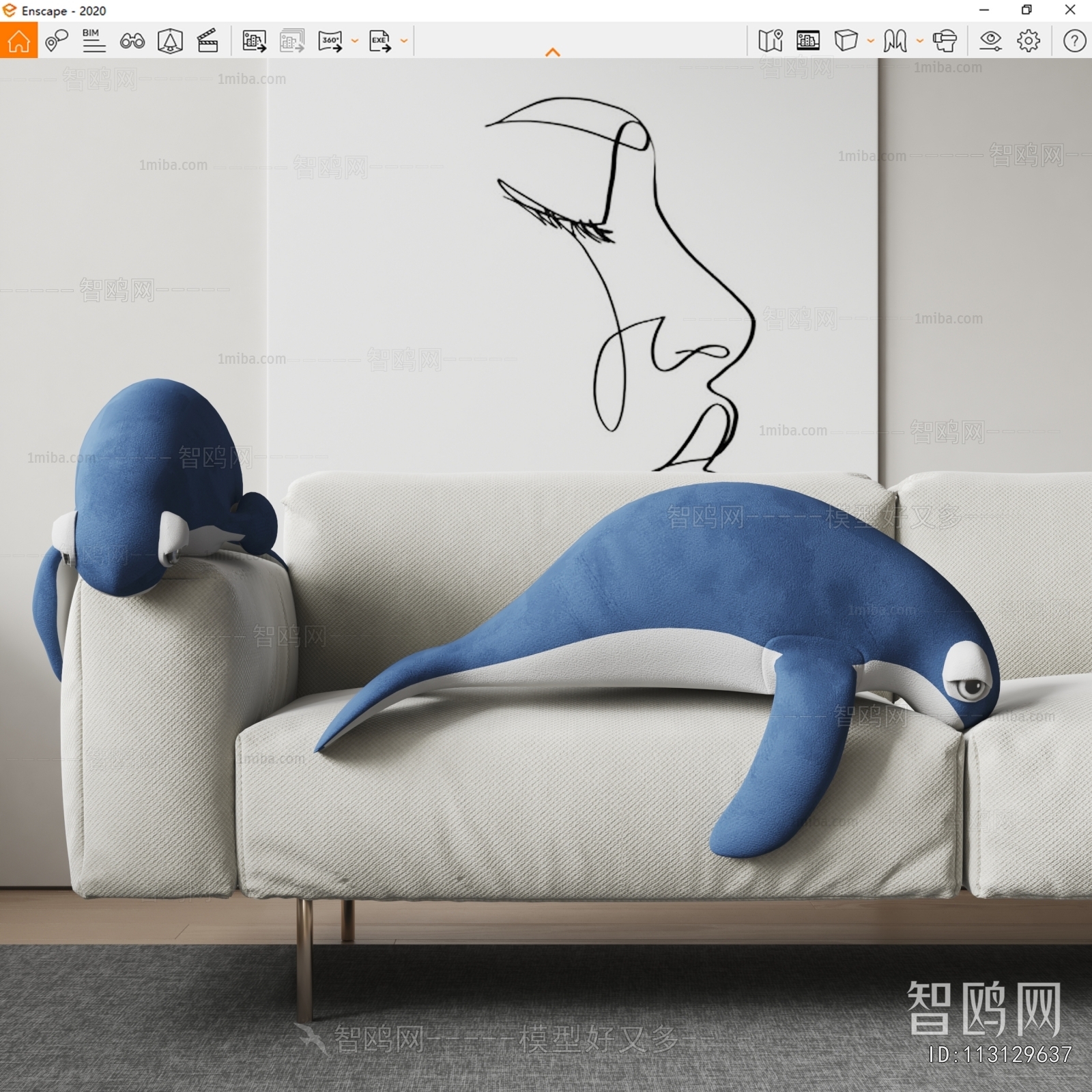Export standalone EXE file
The width and height of the screenshot is (1092, 1092).
click(380, 41)
